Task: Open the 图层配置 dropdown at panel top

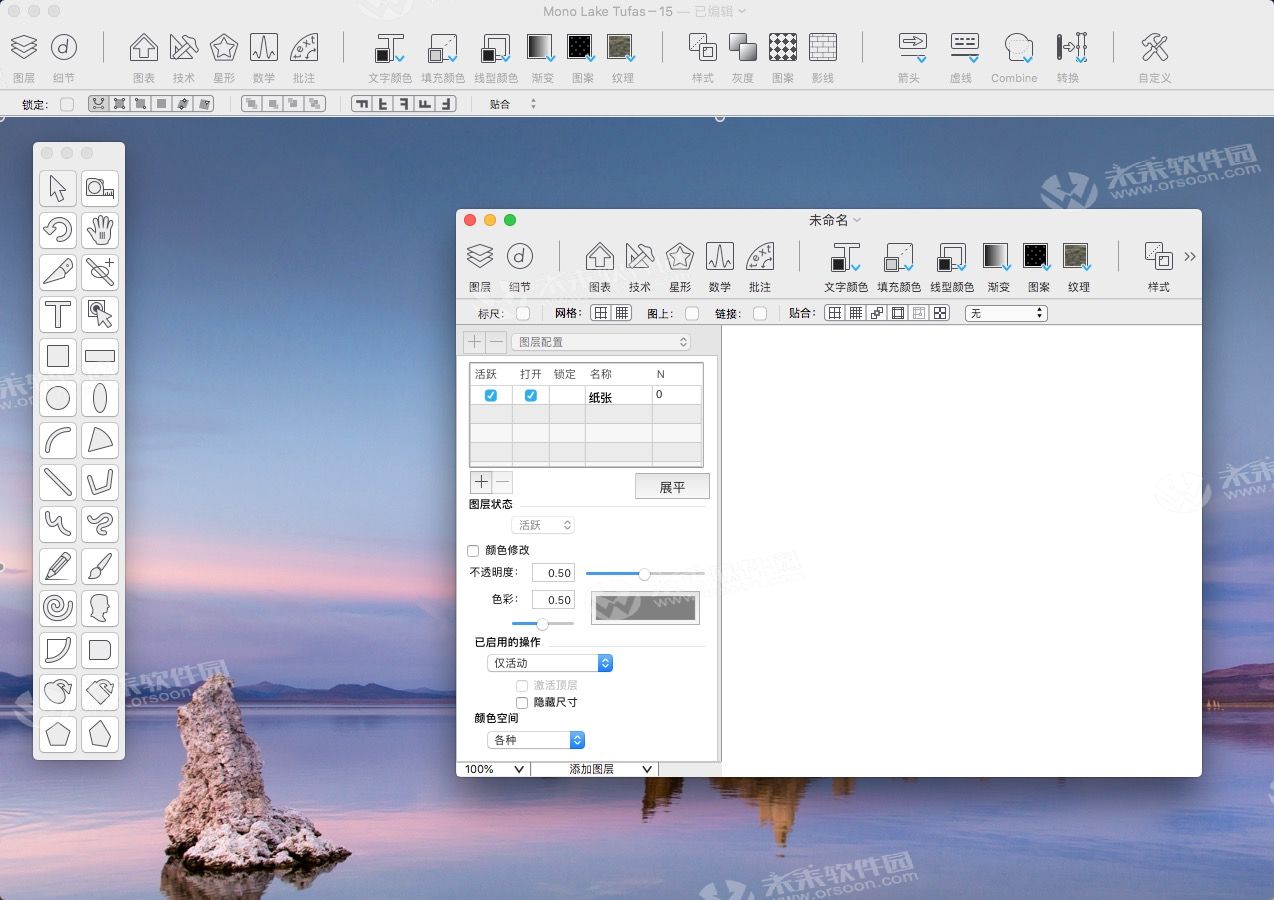Action: pos(601,341)
